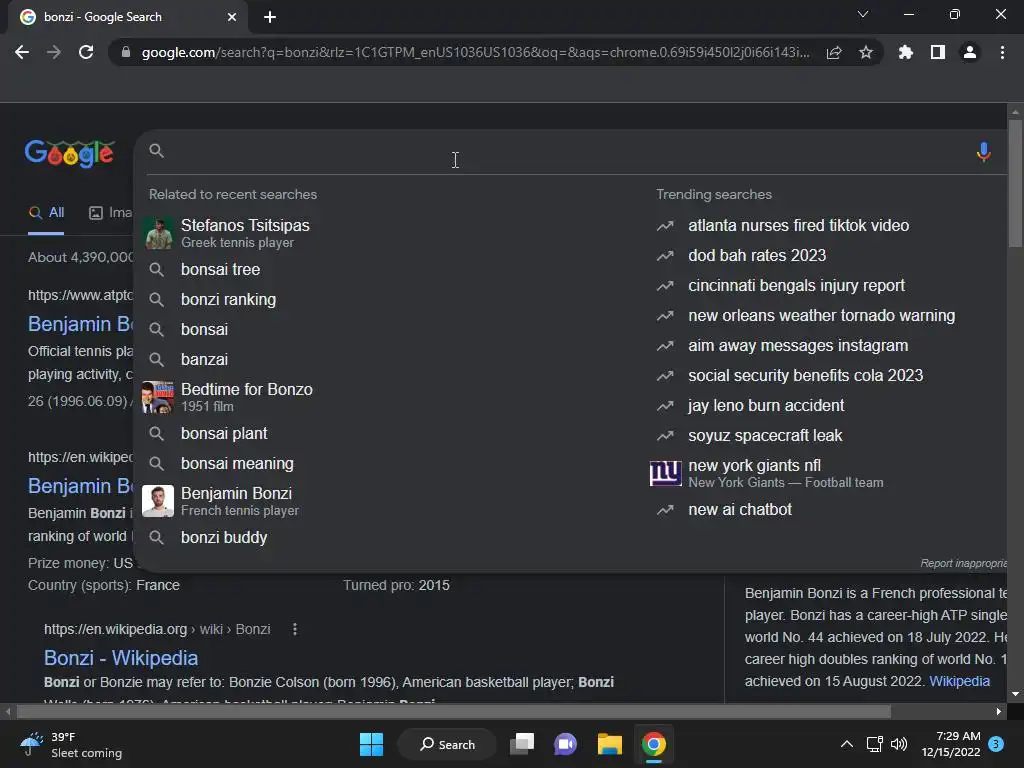Open the clock showing 7:29 AM
1024x768 pixels.
(x=951, y=744)
